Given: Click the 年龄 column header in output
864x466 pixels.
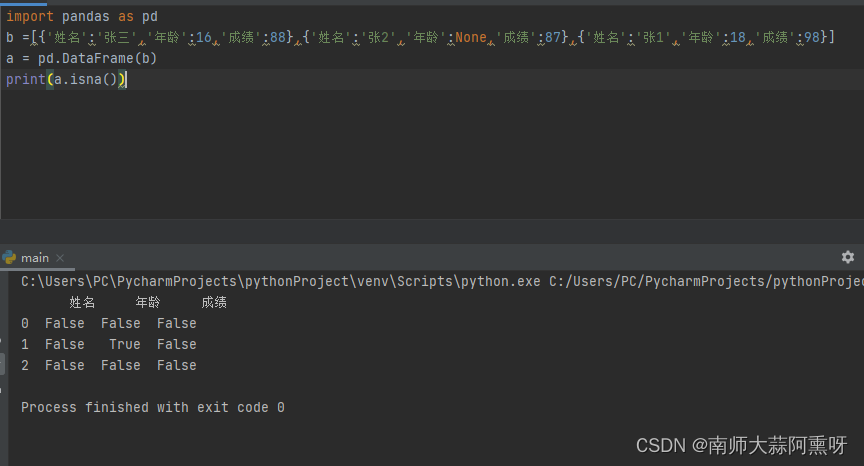Looking at the screenshot, I should click(x=148, y=302).
